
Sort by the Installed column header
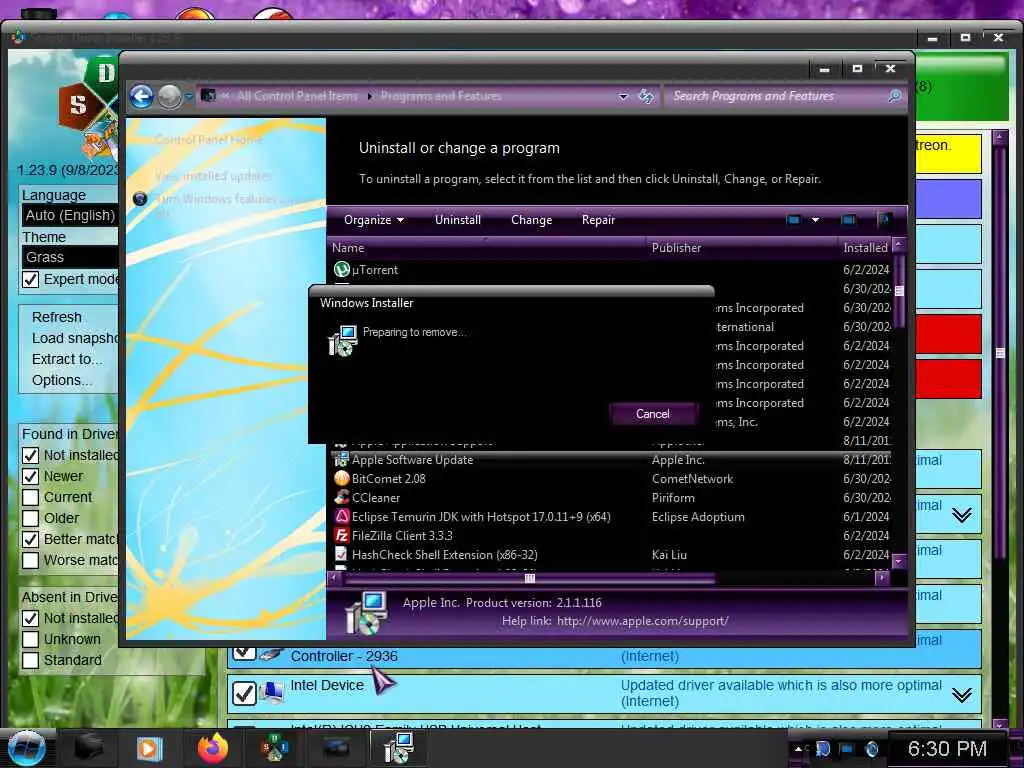pos(865,248)
